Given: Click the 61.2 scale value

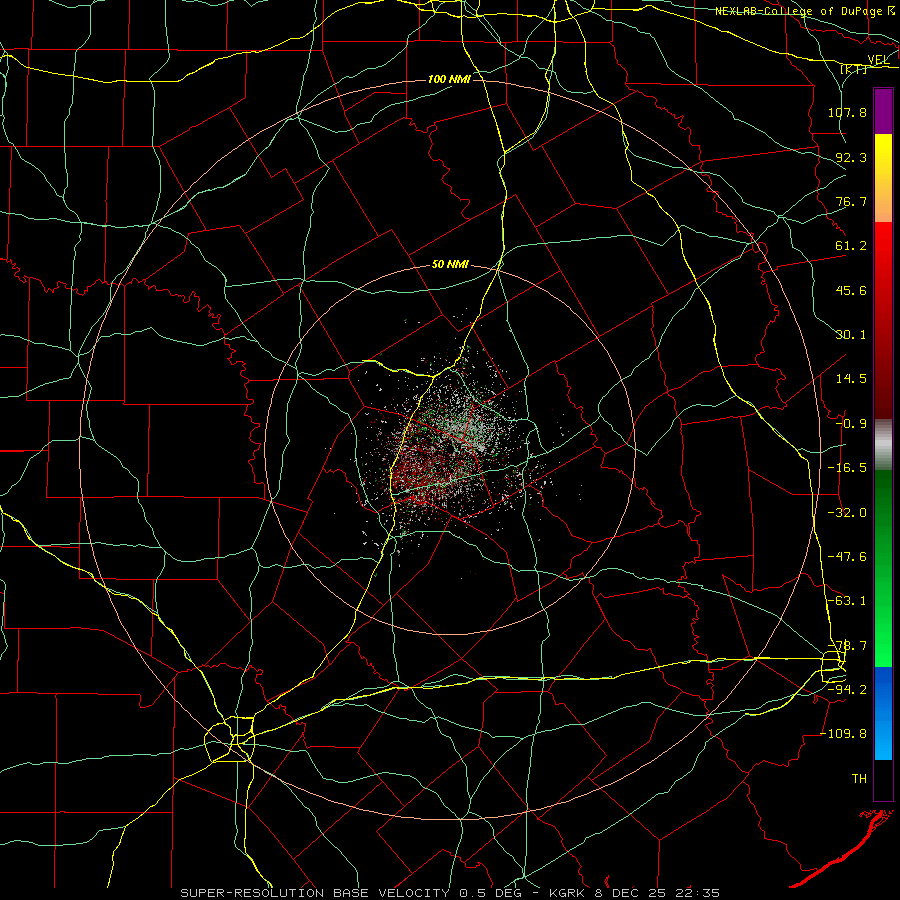Looking at the screenshot, I should coord(851,246).
